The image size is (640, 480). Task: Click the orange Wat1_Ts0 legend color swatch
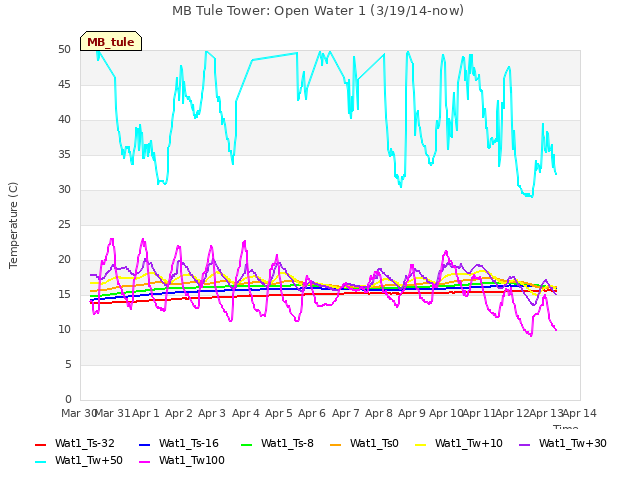(336, 444)
